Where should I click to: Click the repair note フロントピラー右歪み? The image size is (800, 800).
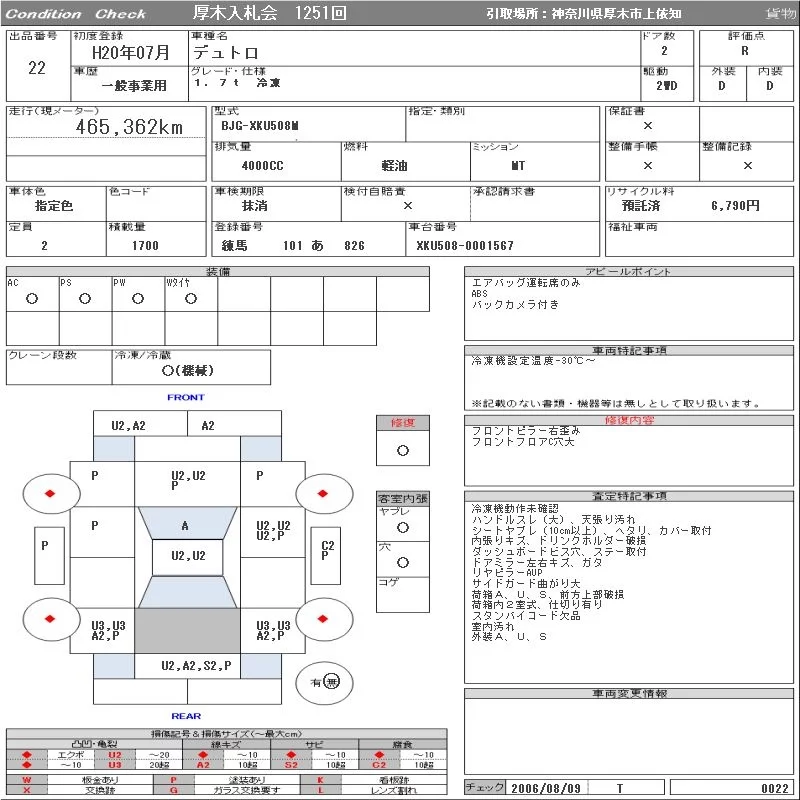point(526,431)
